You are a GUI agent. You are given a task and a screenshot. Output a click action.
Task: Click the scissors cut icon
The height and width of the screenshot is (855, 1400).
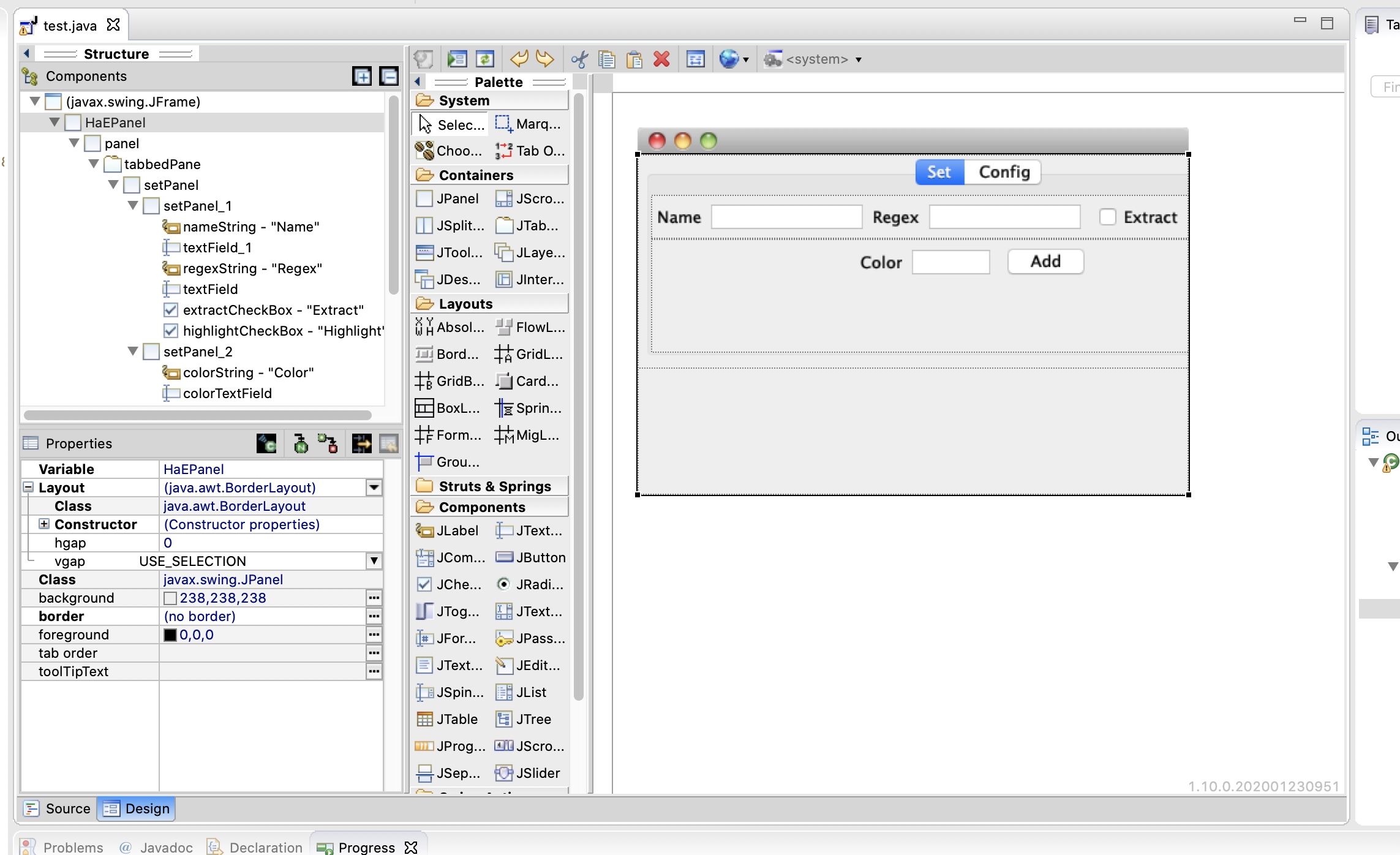(579, 59)
